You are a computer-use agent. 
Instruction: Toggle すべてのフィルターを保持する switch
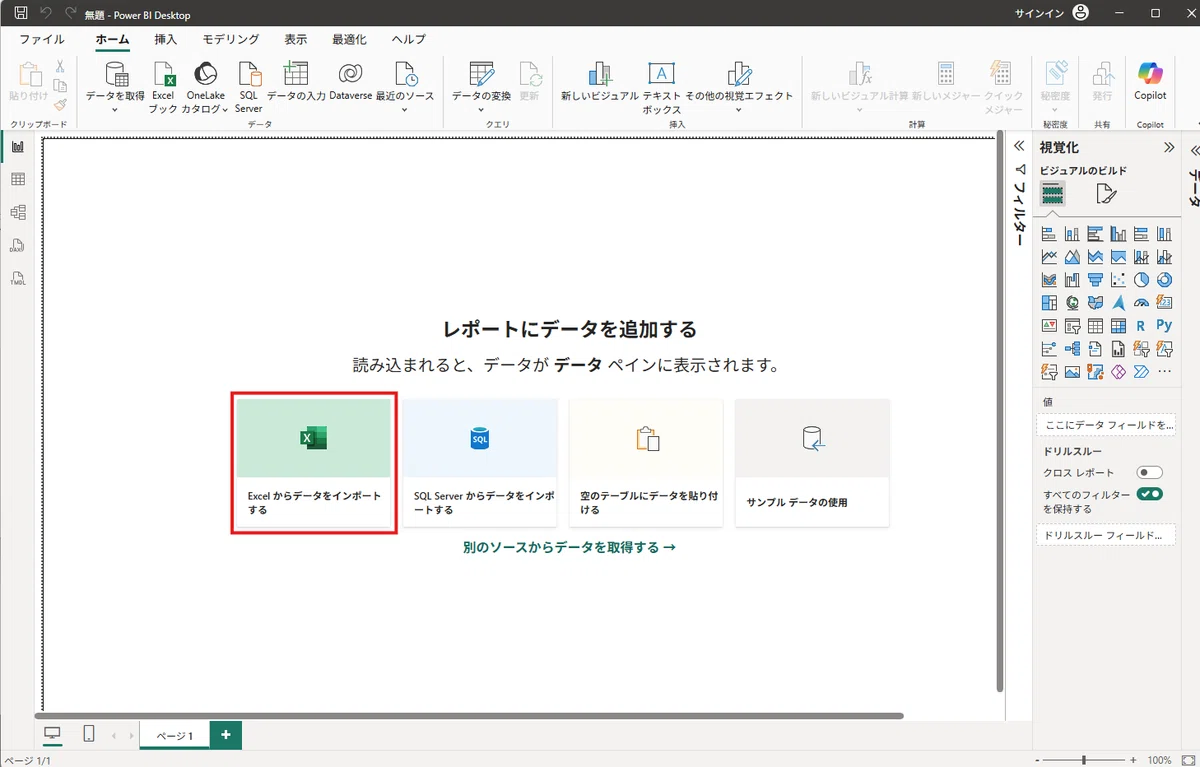click(x=1149, y=494)
